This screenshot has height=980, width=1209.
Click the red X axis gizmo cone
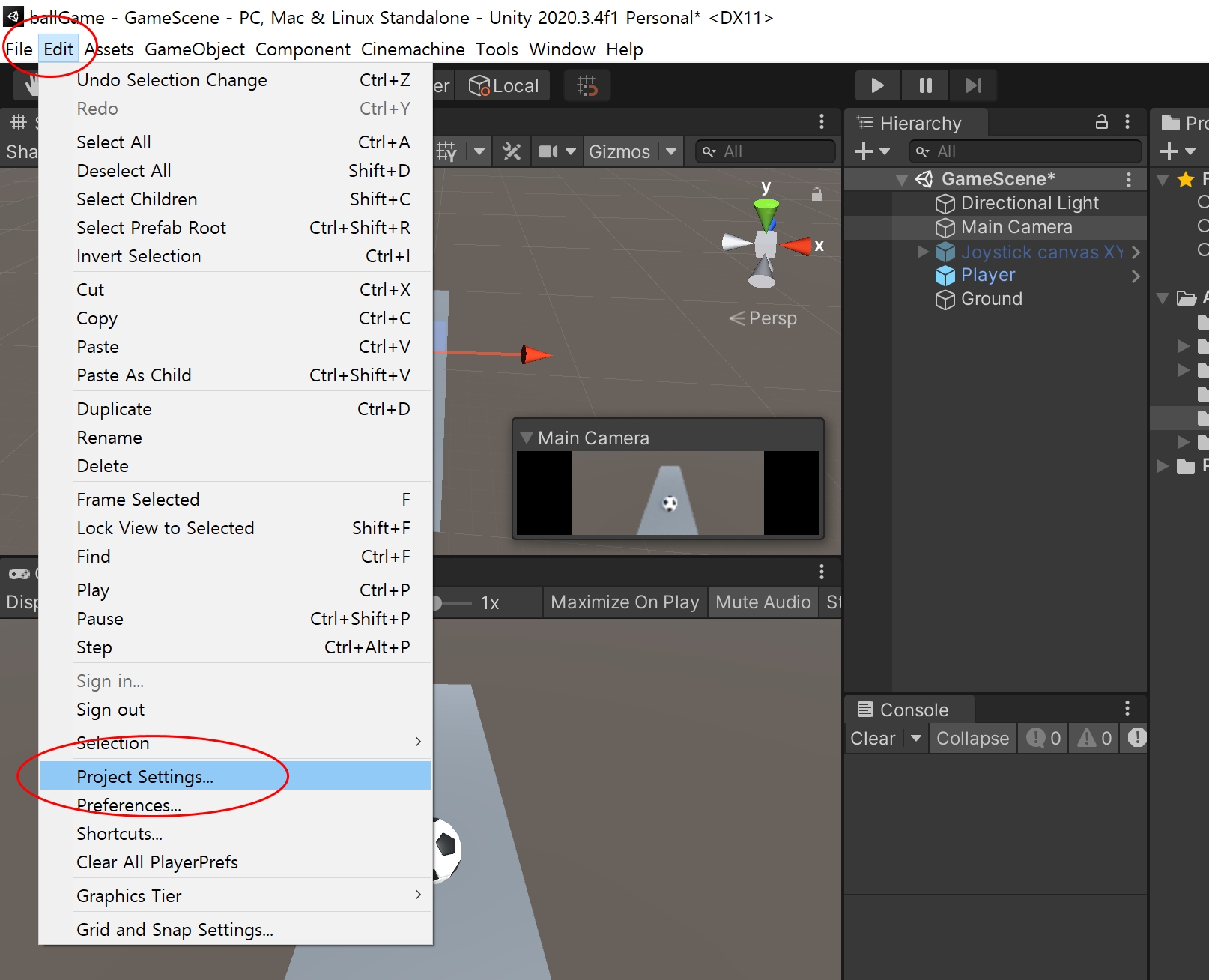pyautogui.click(x=796, y=246)
